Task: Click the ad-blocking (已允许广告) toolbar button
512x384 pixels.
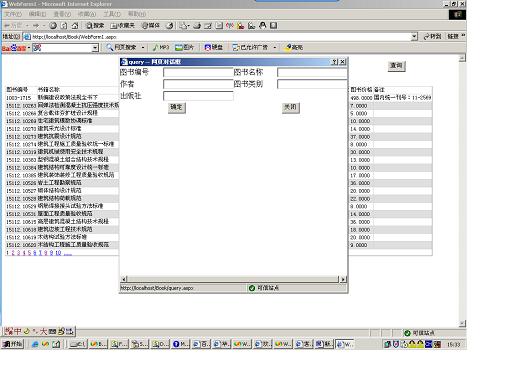Action: (x=250, y=47)
